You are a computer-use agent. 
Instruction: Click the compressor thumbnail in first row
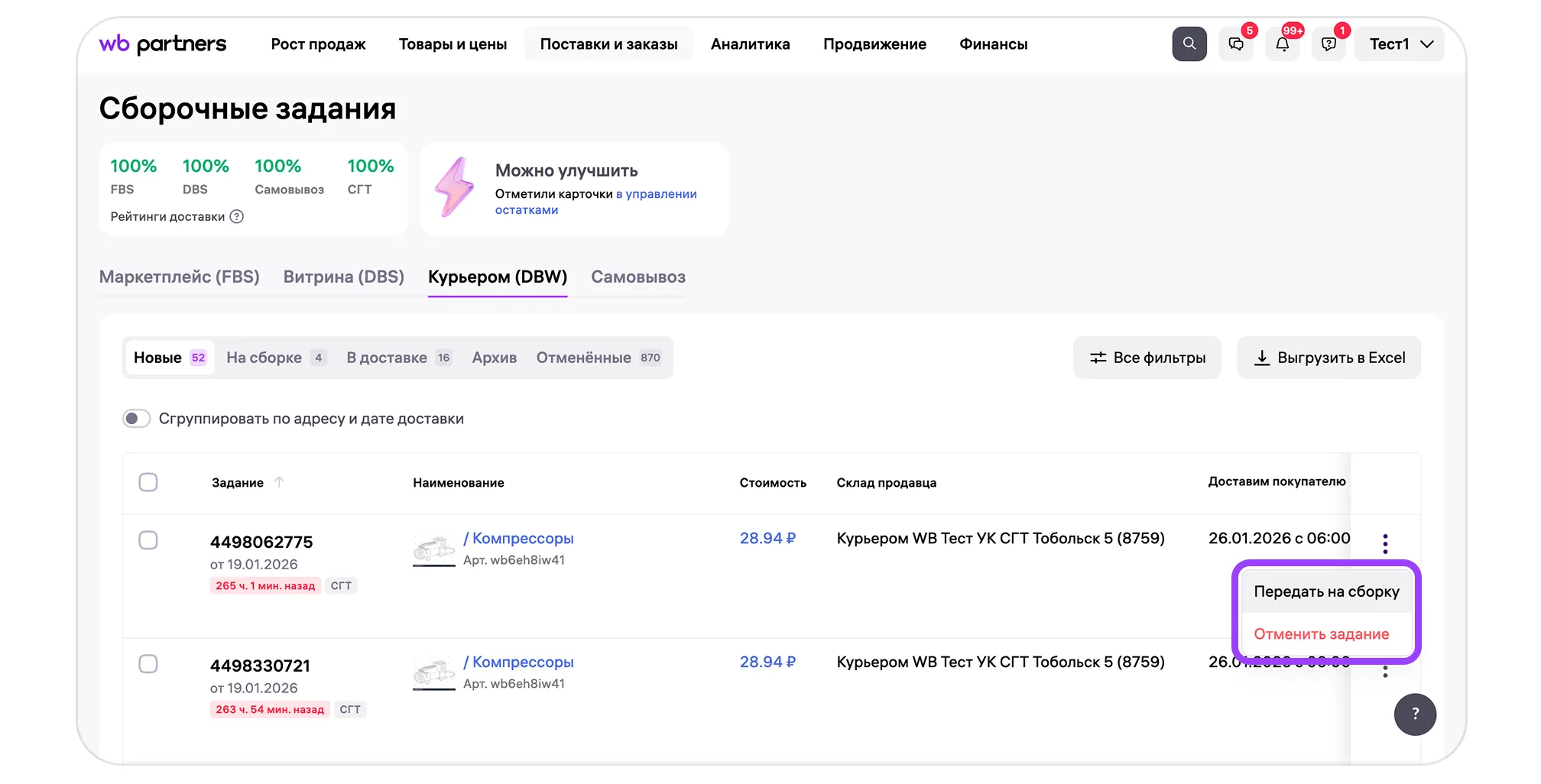pos(434,549)
